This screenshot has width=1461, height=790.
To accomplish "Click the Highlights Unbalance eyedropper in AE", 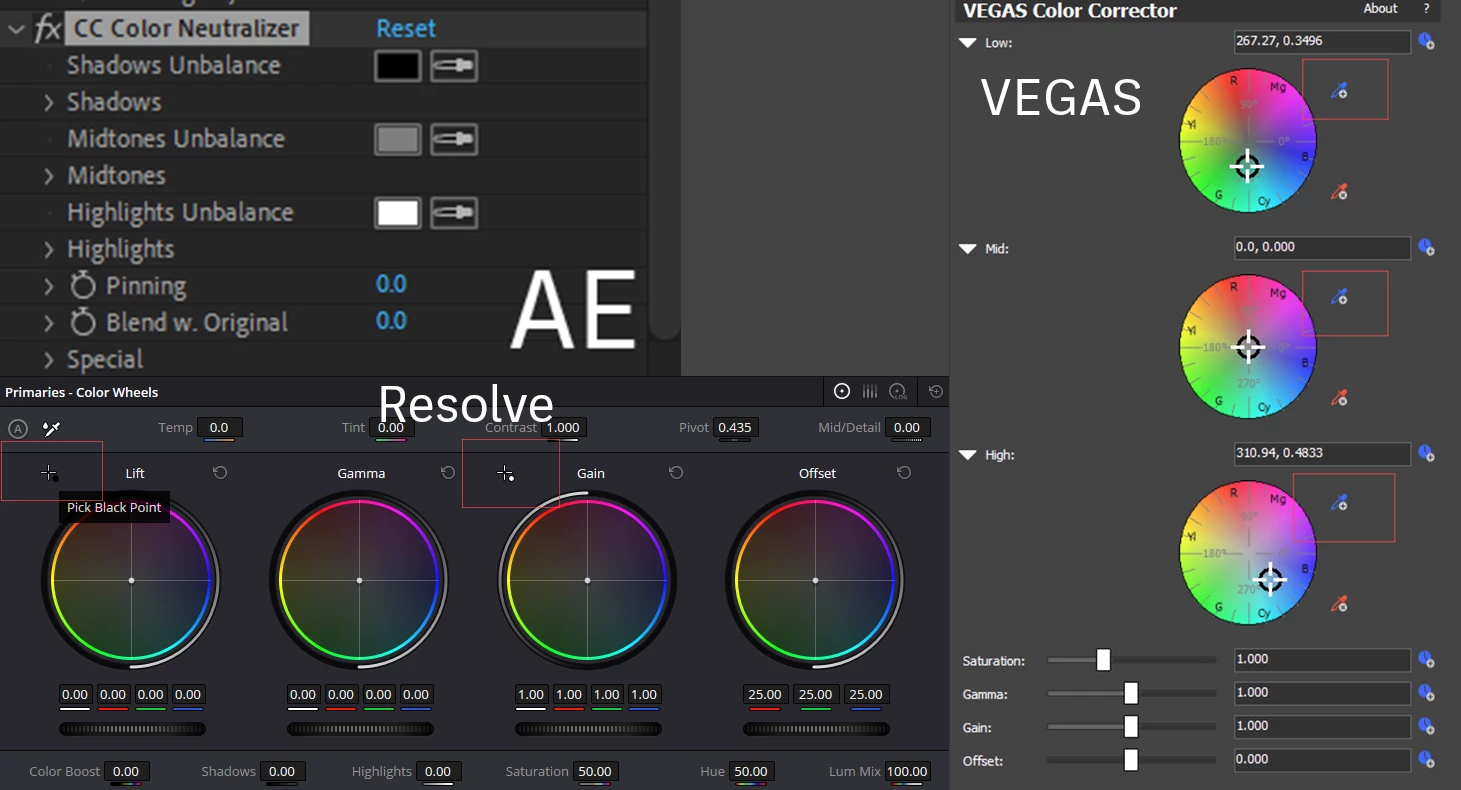I will pyautogui.click(x=454, y=213).
